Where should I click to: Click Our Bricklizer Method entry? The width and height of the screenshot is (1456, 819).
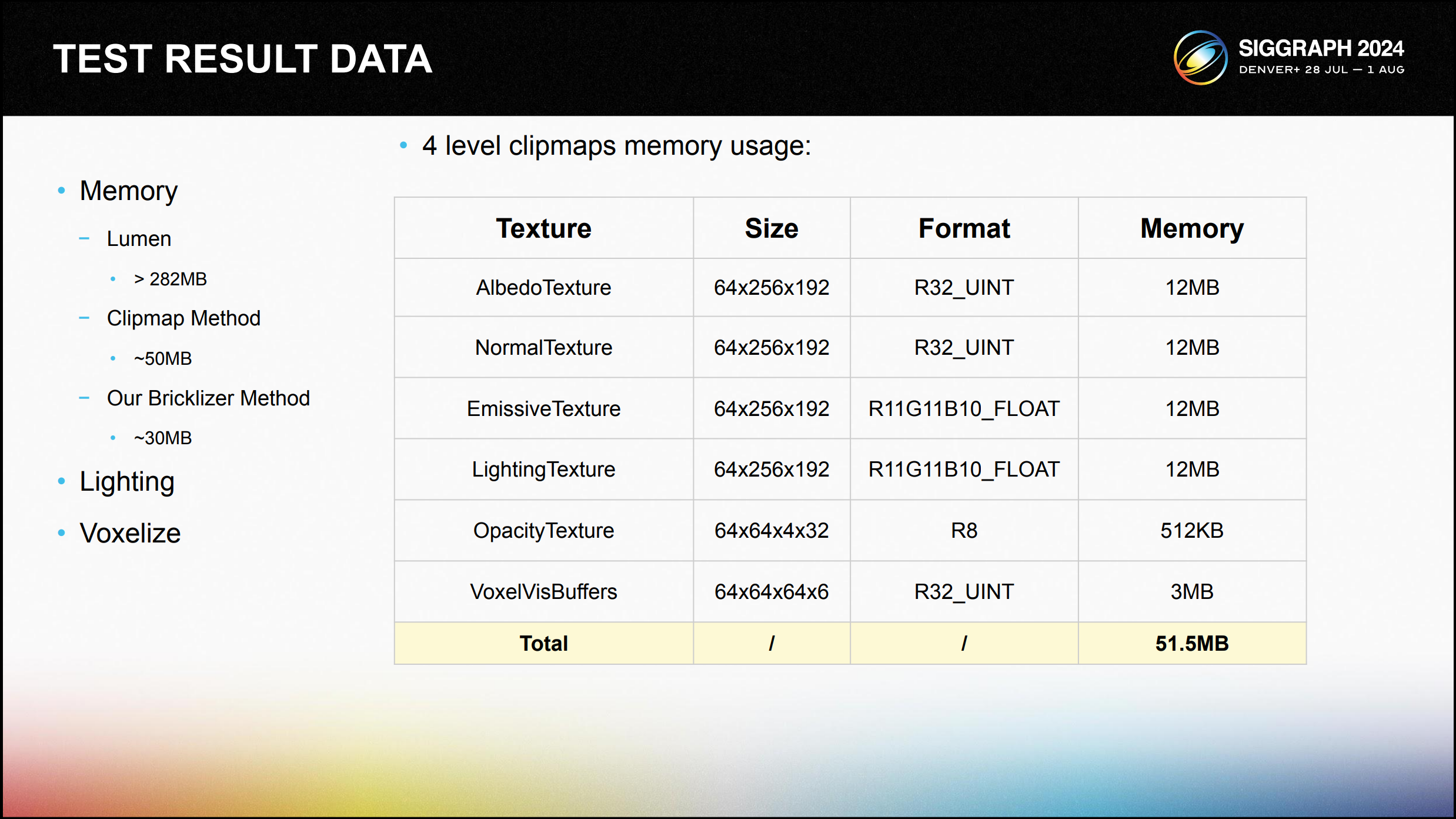[x=208, y=398]
